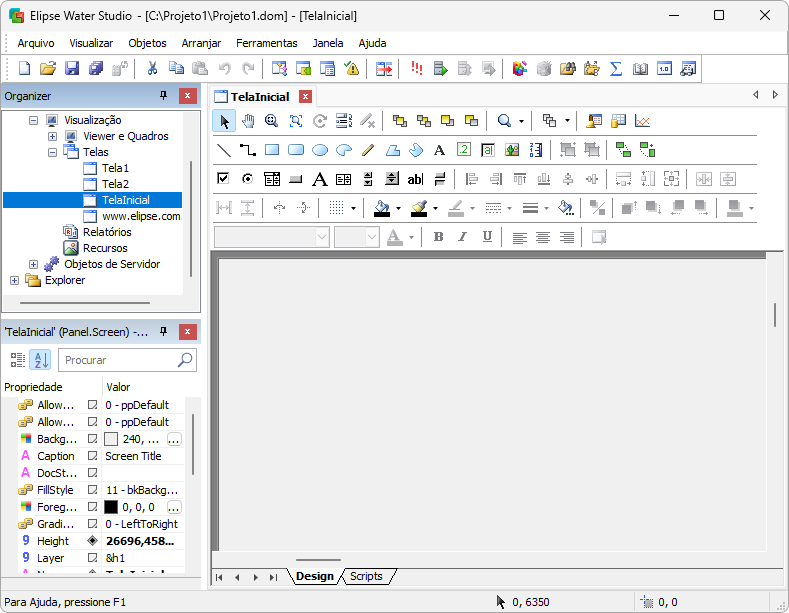Expand the Objetos de Servidor node
Viewport: 789px width, 613px height.
click(33, 264)
